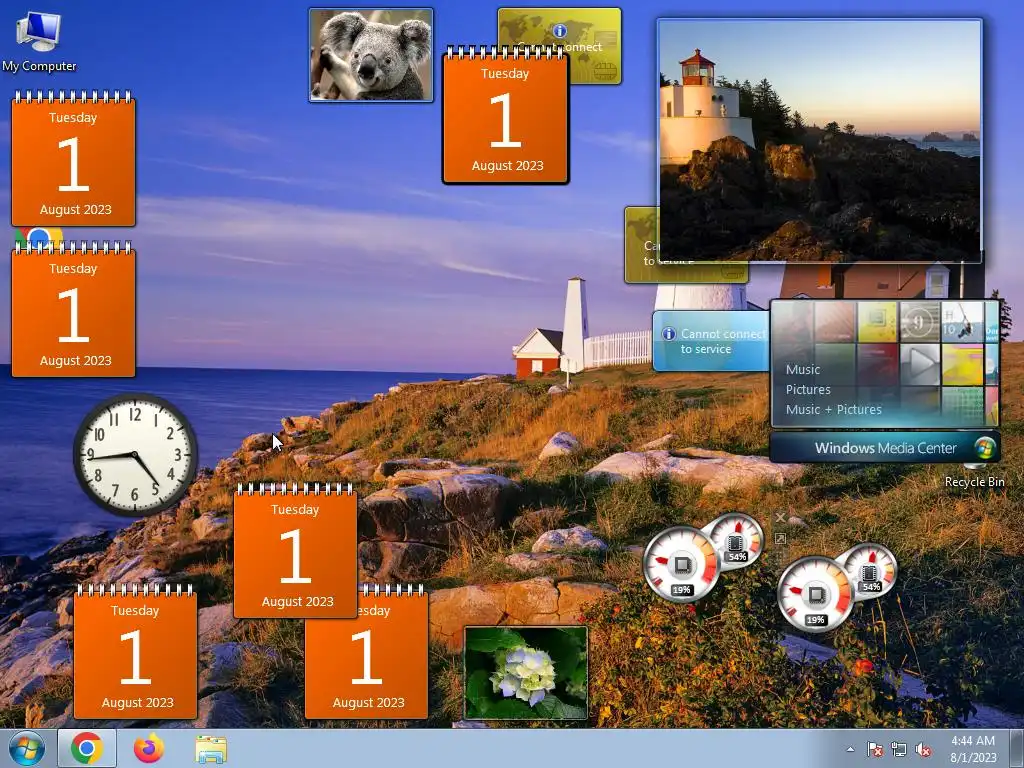Image resolution: width=1024 pixels, height=768 pixels.
Task: Open the My Computer desktop icon
Action: (39, 41)
